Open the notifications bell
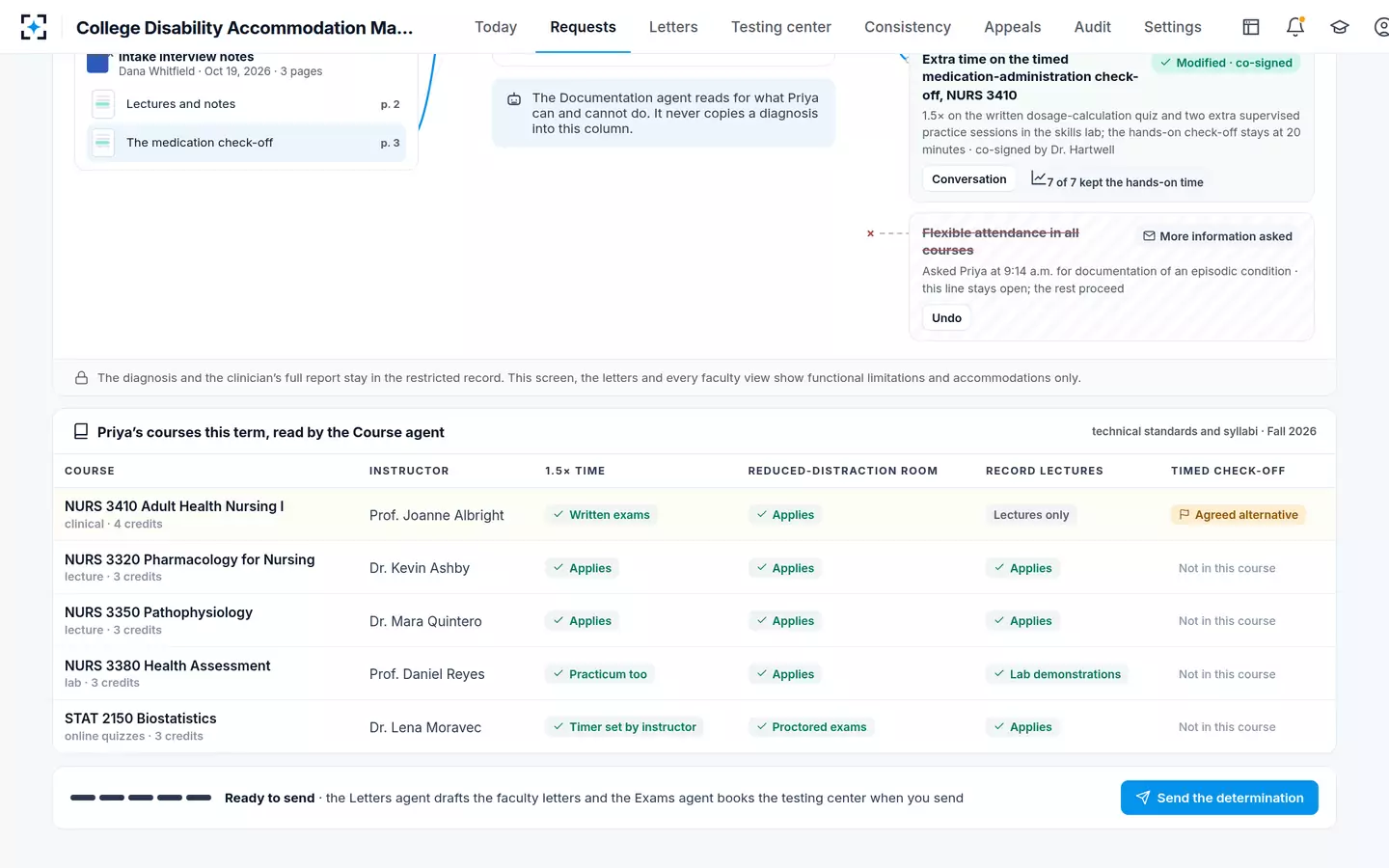 [1295, 27]
